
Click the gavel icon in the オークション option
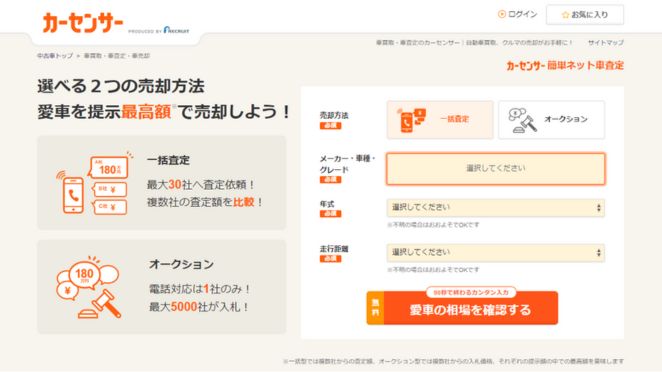click(x=523, y=120)
